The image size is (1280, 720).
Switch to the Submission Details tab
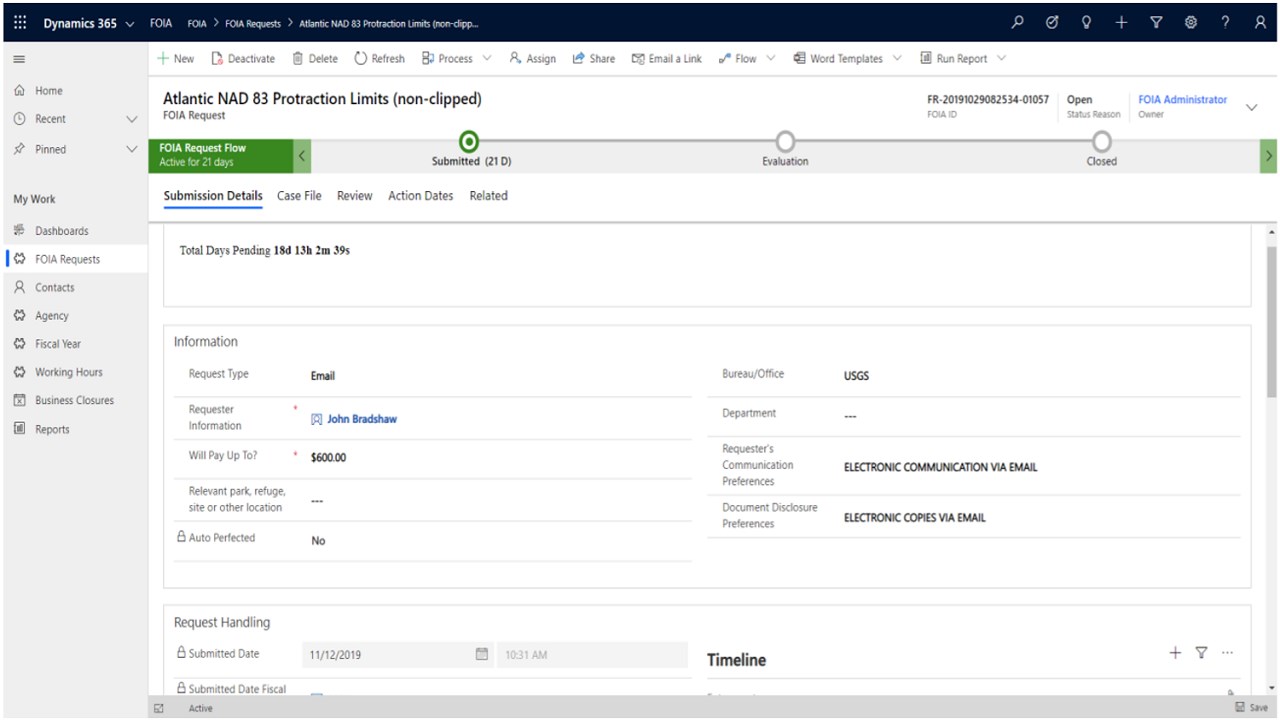pos(213,196)
